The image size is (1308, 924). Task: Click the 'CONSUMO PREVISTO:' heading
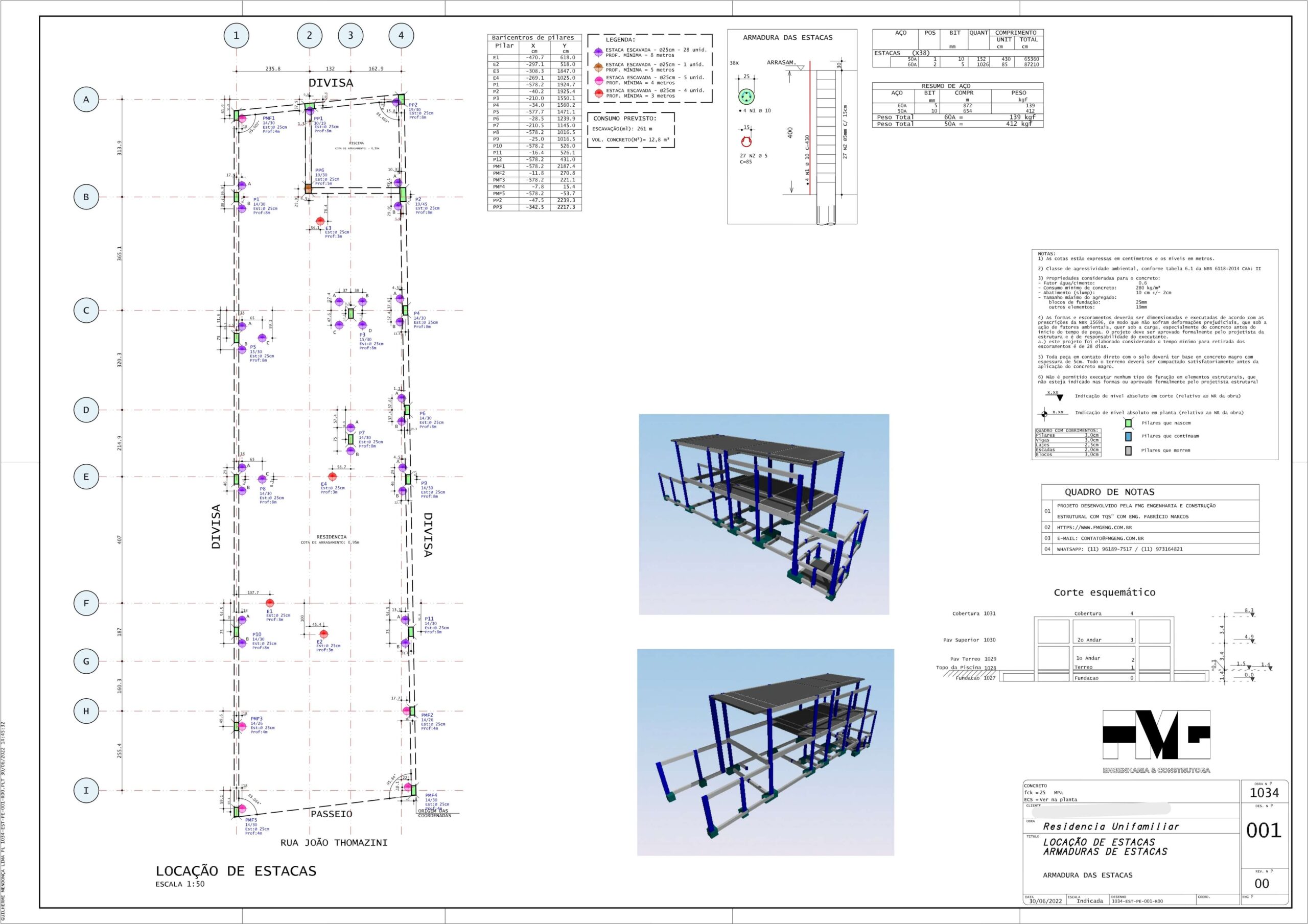click(x=625, y=119)
